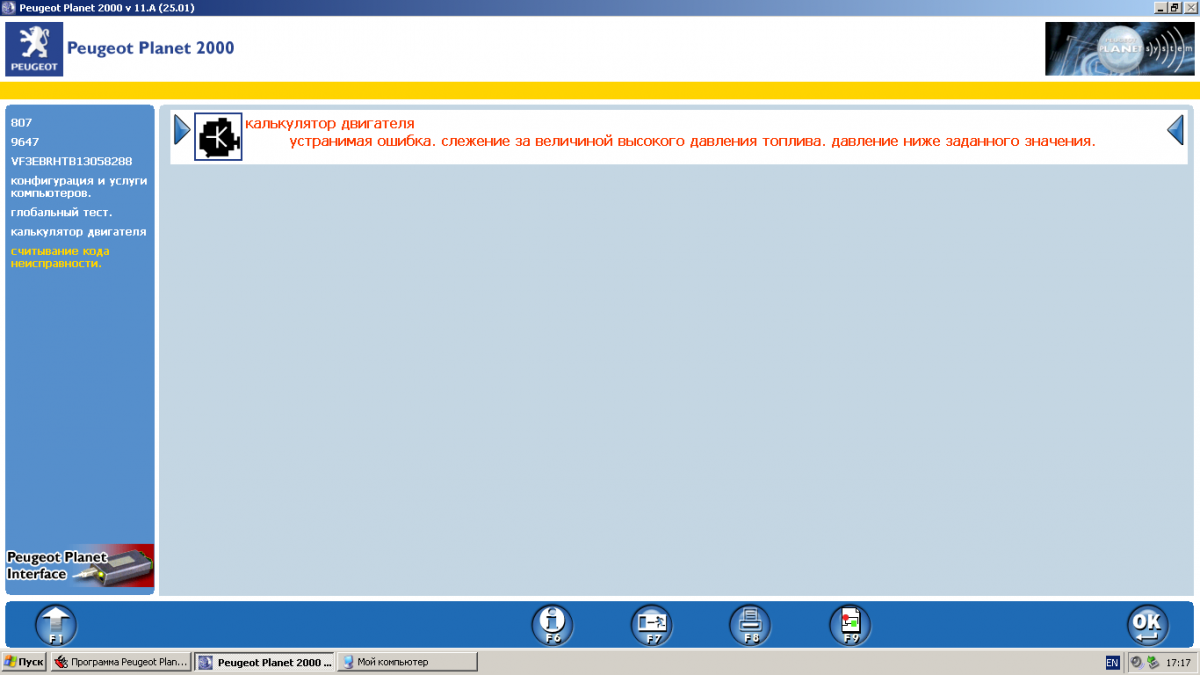Go to 'глобальный тест.' in sidebar

[62, 212]
